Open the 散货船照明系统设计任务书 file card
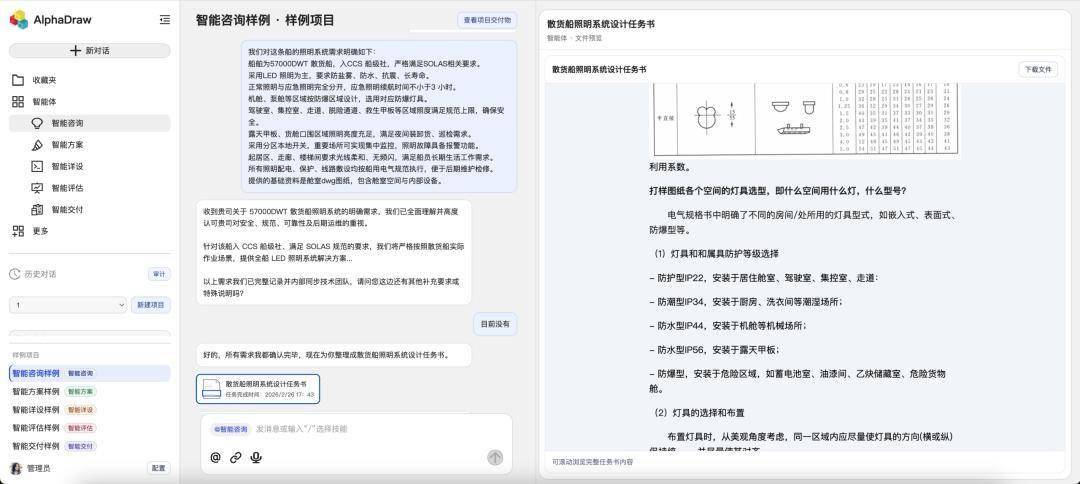 pyautogui.click(x=259, y=389)
